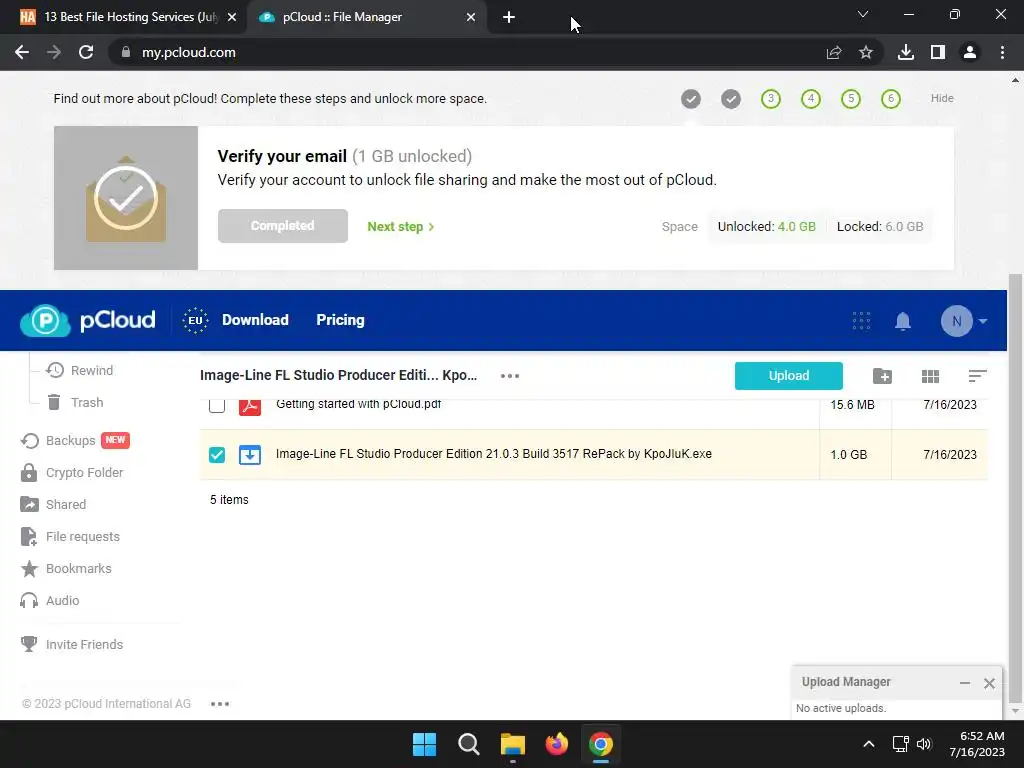This screenshot has width=1024, height=768.
Task: Go to step 5 circle
Action: click(x=850, y=99)
